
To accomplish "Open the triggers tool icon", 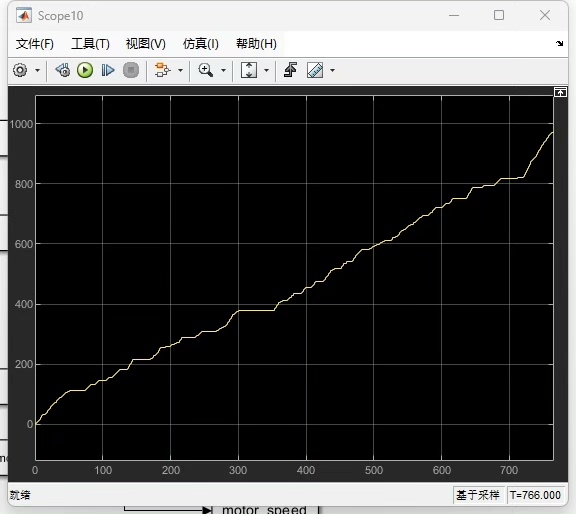I will tap(290, 70).
